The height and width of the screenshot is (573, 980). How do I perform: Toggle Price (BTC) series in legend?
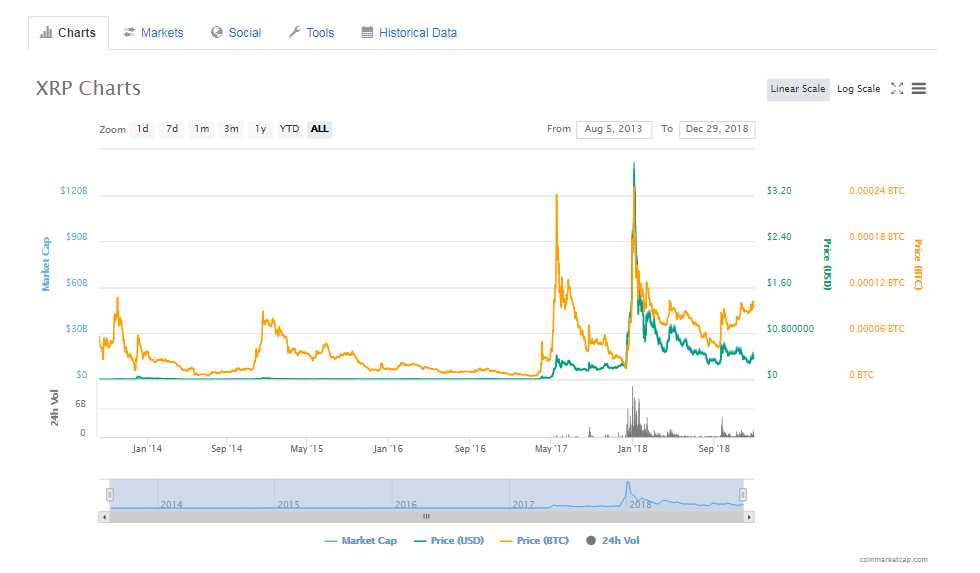[x=535, y=541]
